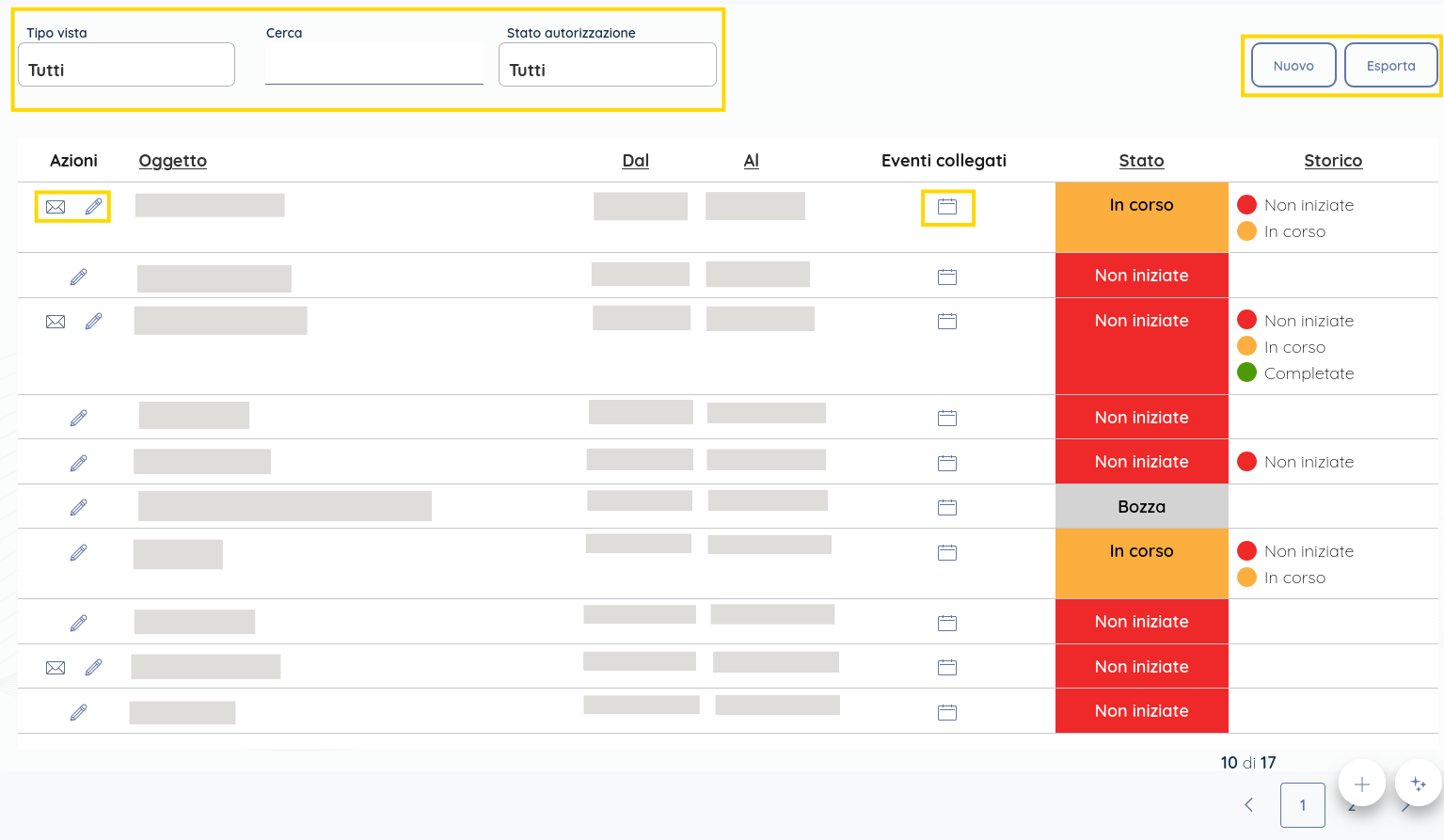This screenshot has height=840, width=1444.
Task: Click the Esporta button
Action: click(1390, 65)
